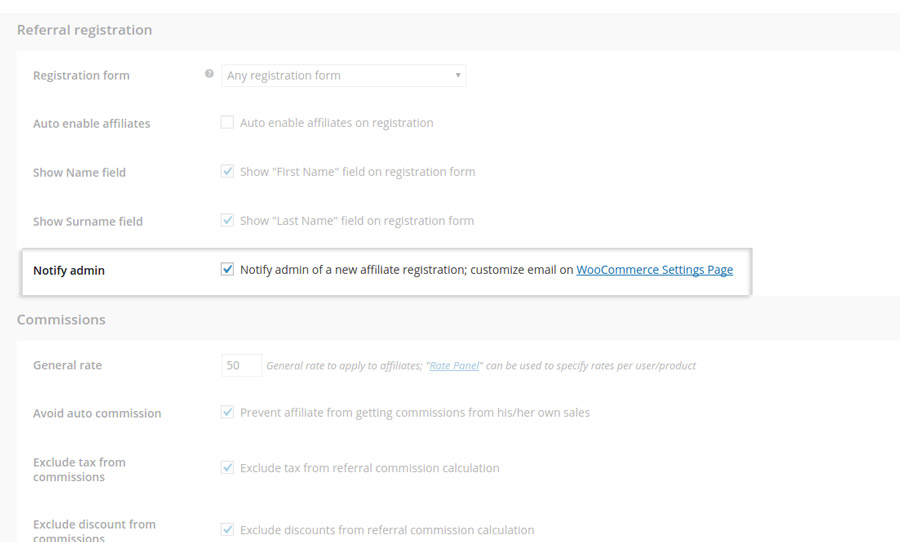Untick the Show "First Name" field checkbox
The height and width of the screenshot is (542, 900).
pos(227,172)
